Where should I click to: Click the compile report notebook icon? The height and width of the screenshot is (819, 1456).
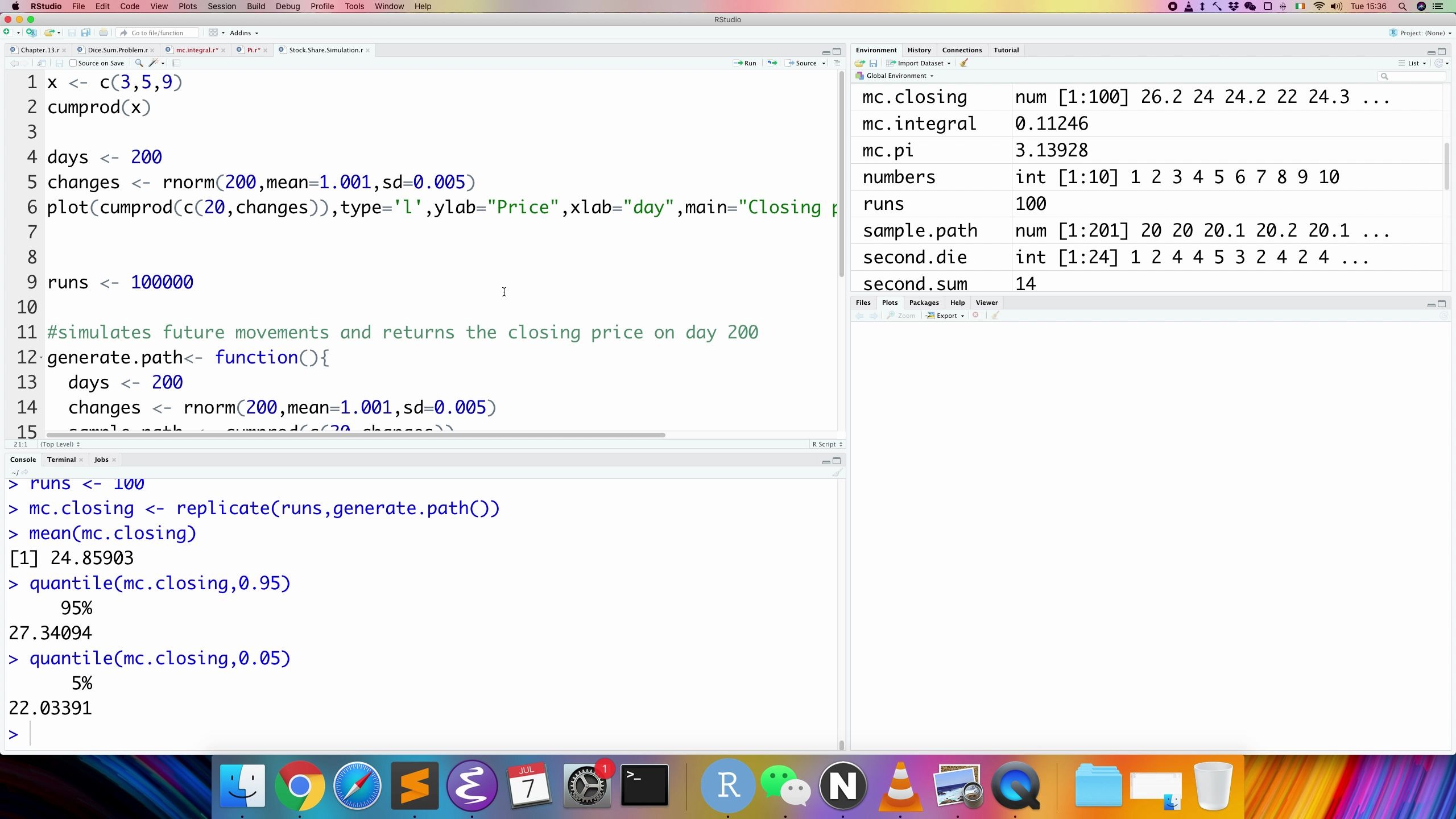pos(176,63)
